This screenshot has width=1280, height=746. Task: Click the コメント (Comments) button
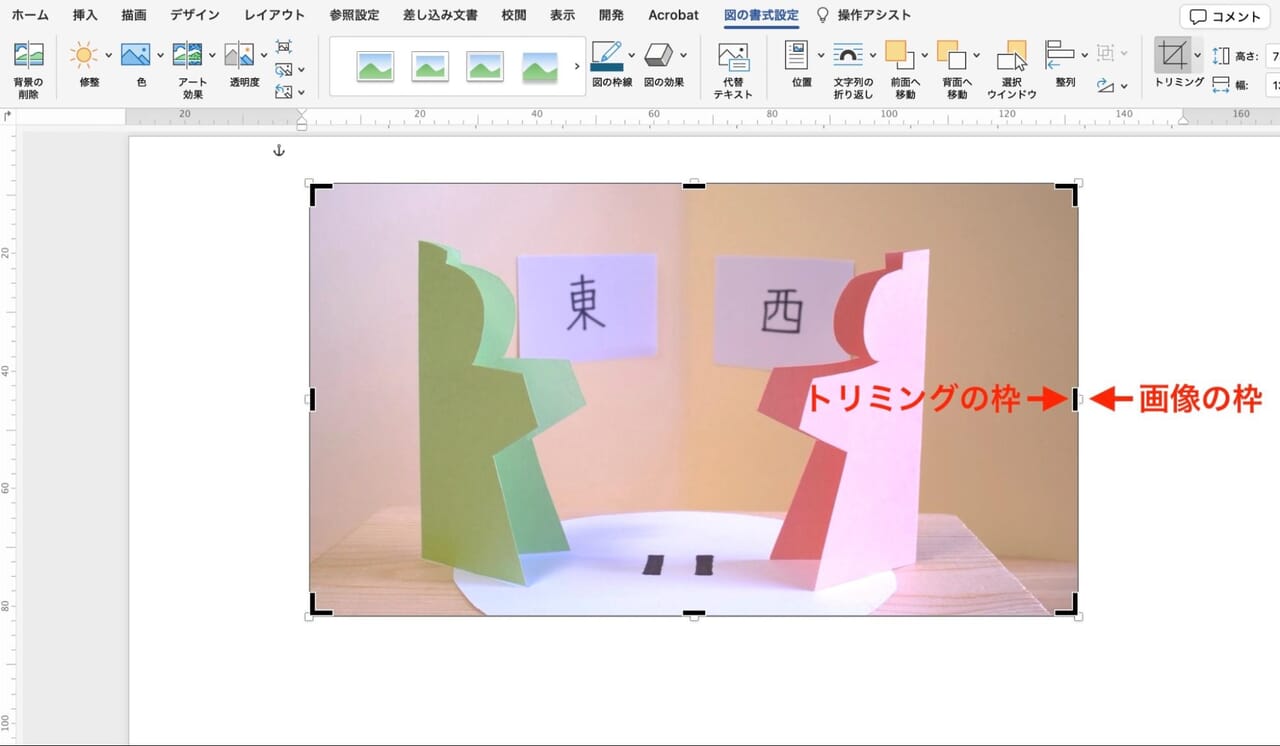[1224, 15]
